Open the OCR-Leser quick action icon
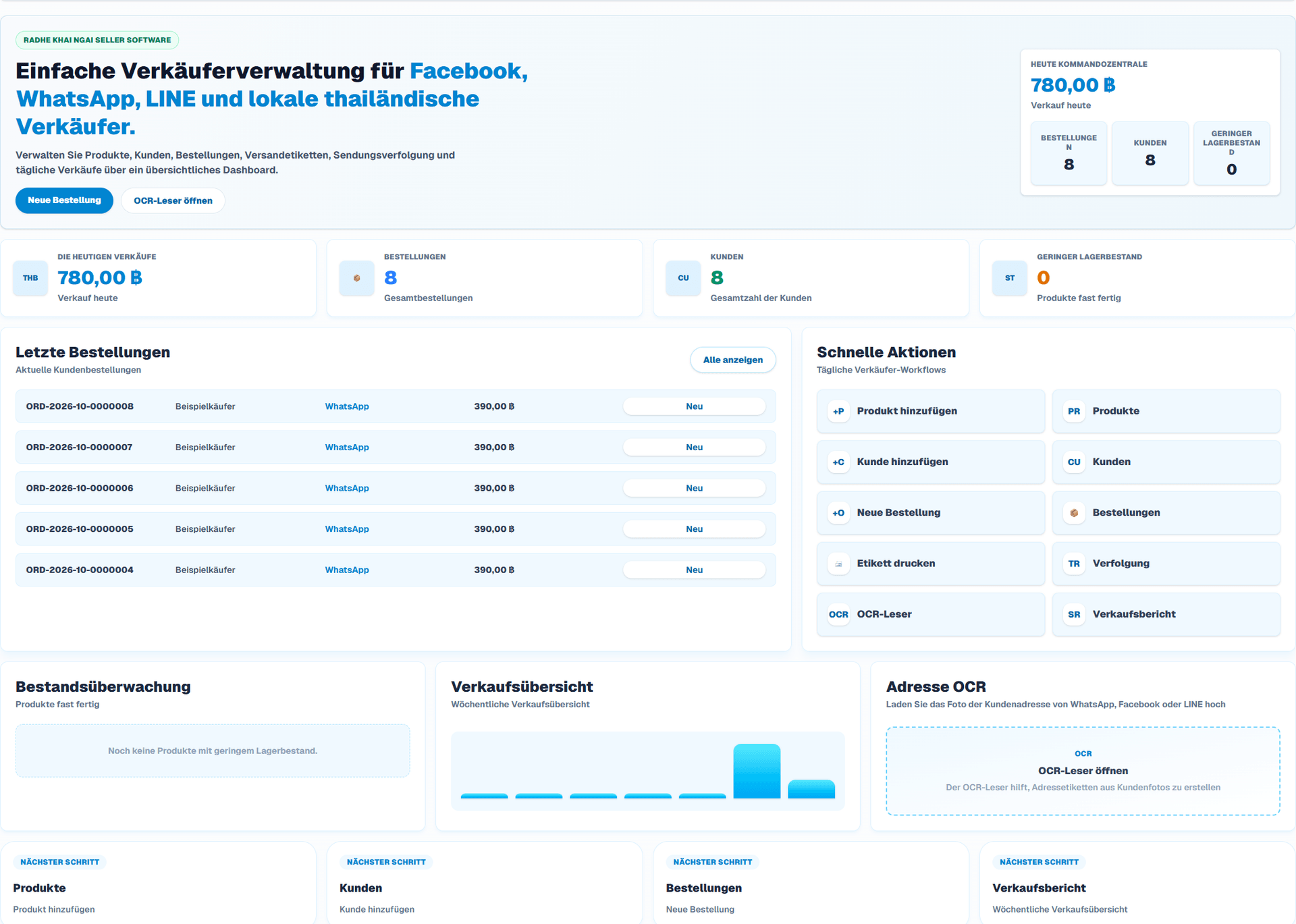Screen dimensions: 1296x924 (x=838, y=614)
